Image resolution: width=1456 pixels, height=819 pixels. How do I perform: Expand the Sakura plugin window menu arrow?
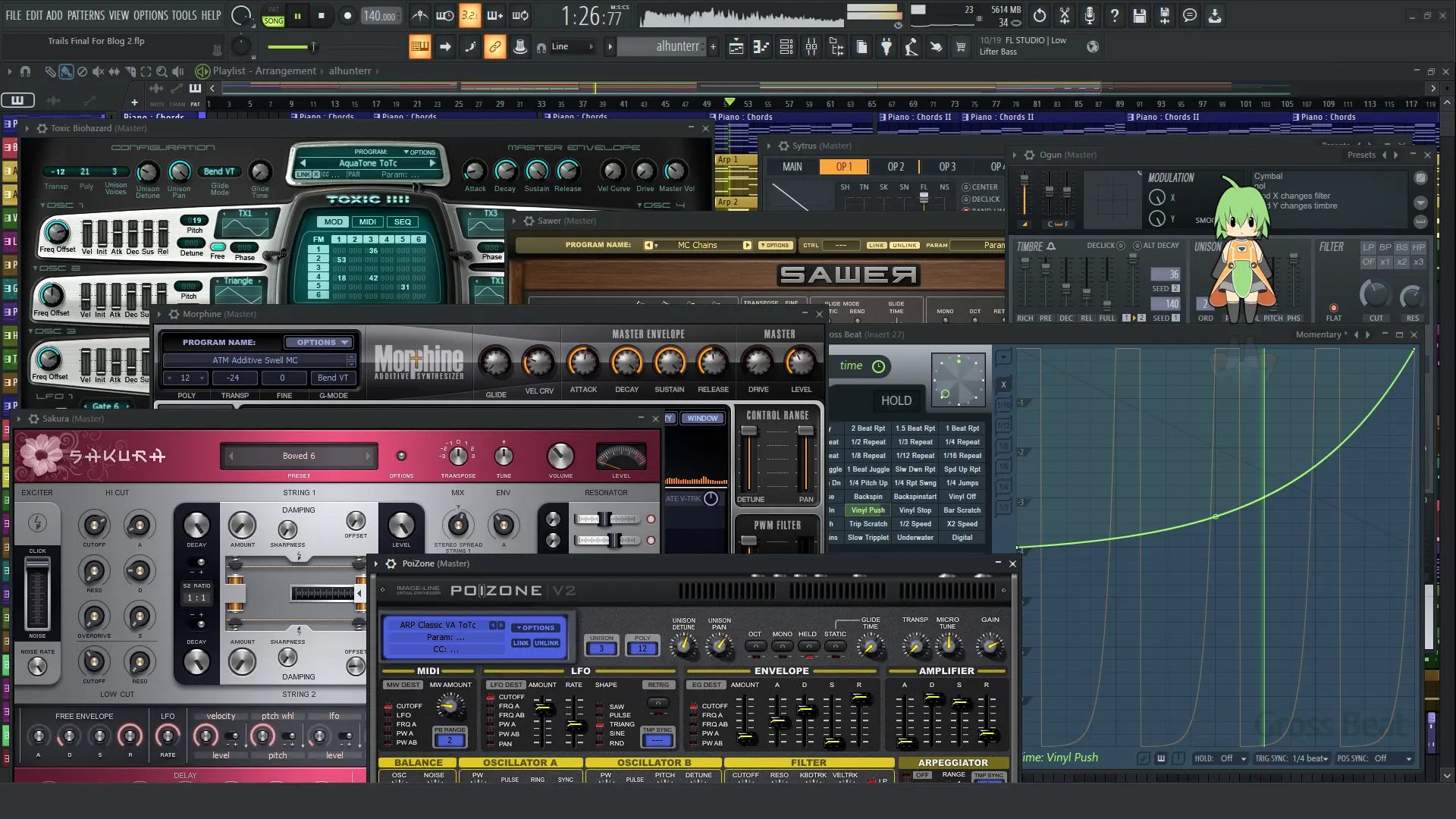click(x=19, y=419)
